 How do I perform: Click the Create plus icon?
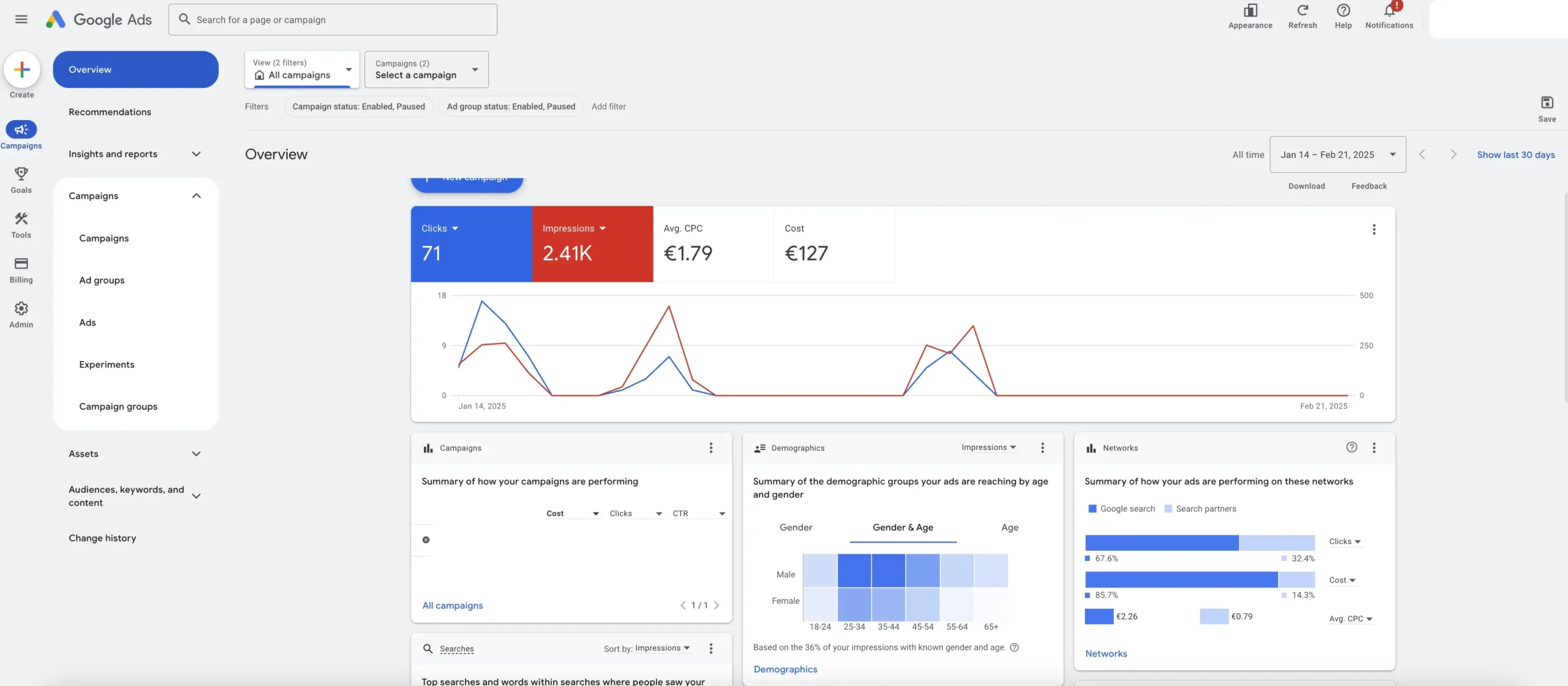(x=22, y=69)
